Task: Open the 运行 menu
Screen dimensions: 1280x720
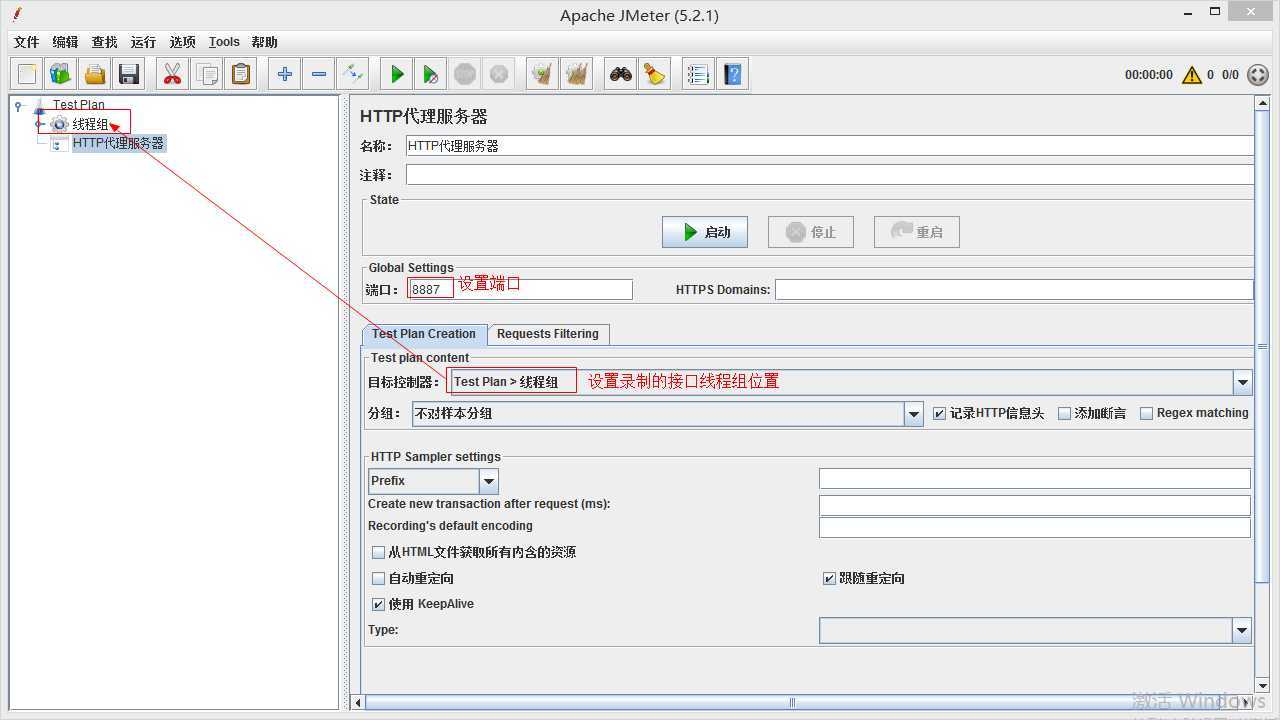Action: coord(143,42)
